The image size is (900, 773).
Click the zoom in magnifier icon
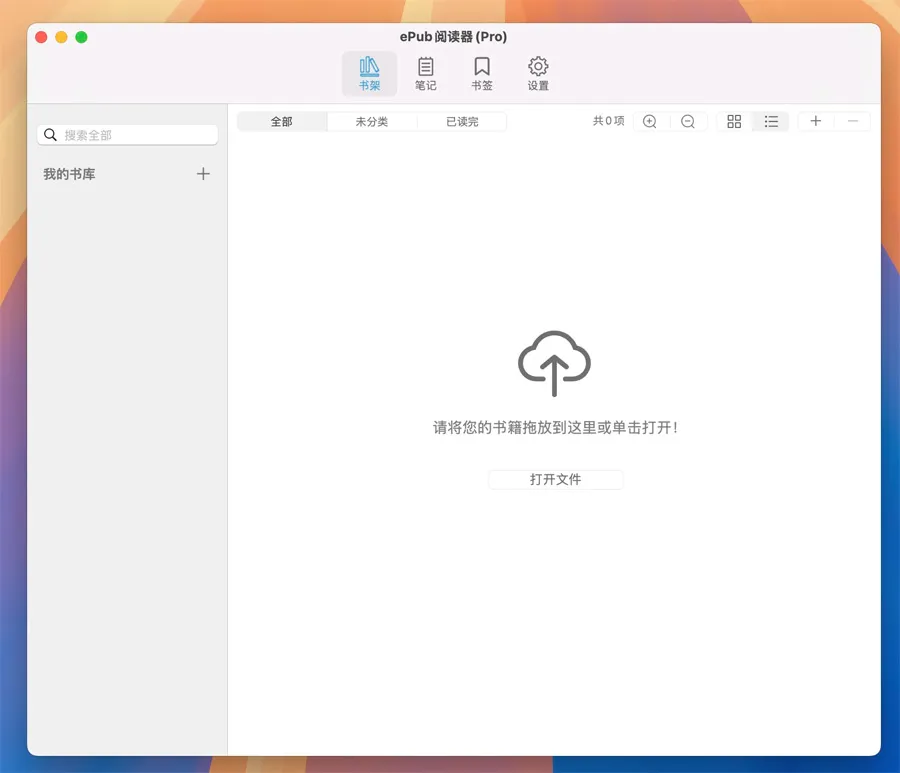[650, 121]
